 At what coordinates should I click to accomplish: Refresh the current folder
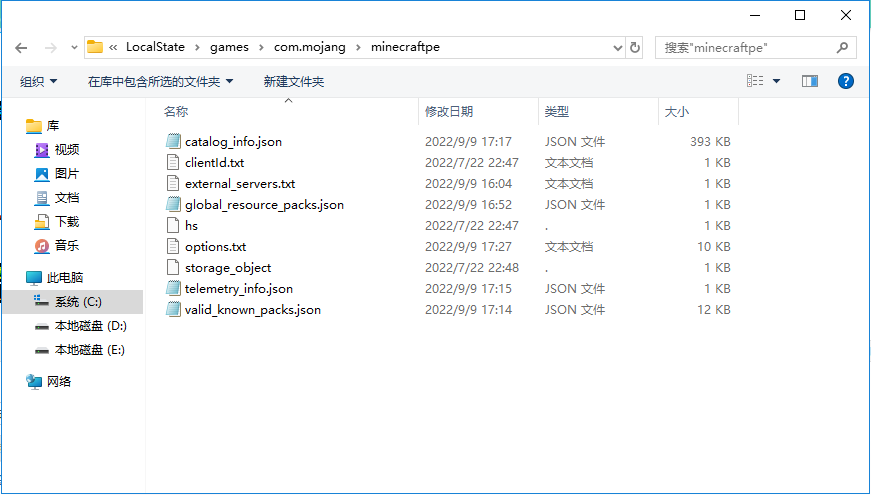pos(634,48)
